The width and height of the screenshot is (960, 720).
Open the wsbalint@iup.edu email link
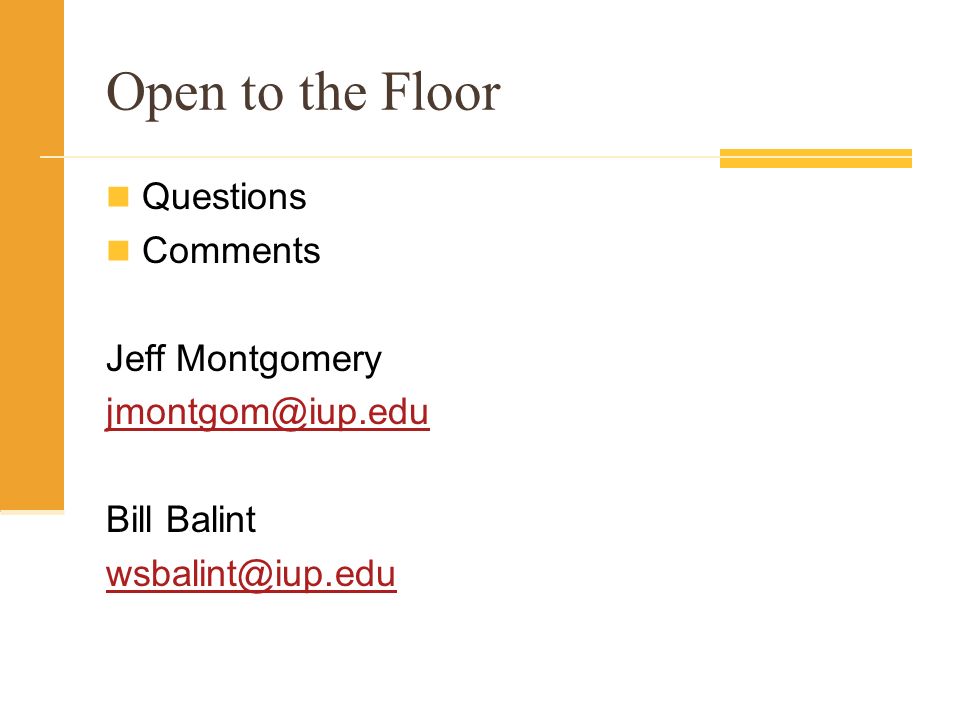[251, 574]
